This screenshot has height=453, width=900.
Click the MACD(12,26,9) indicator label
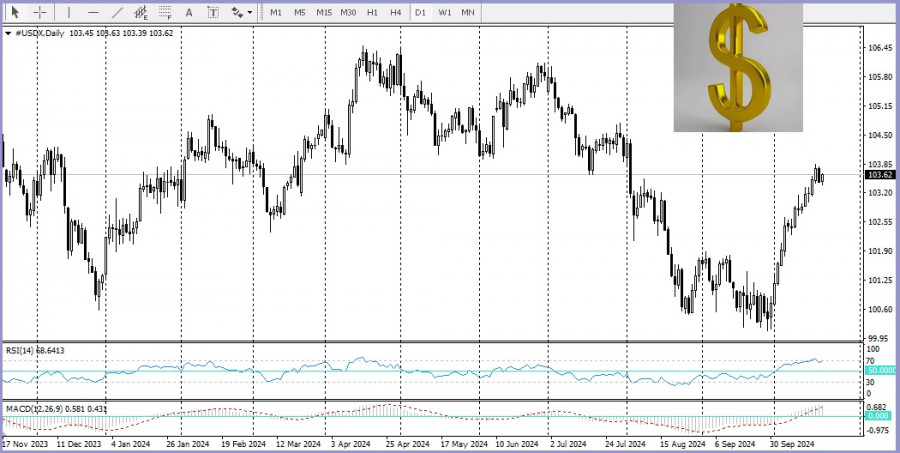(33, 409)
